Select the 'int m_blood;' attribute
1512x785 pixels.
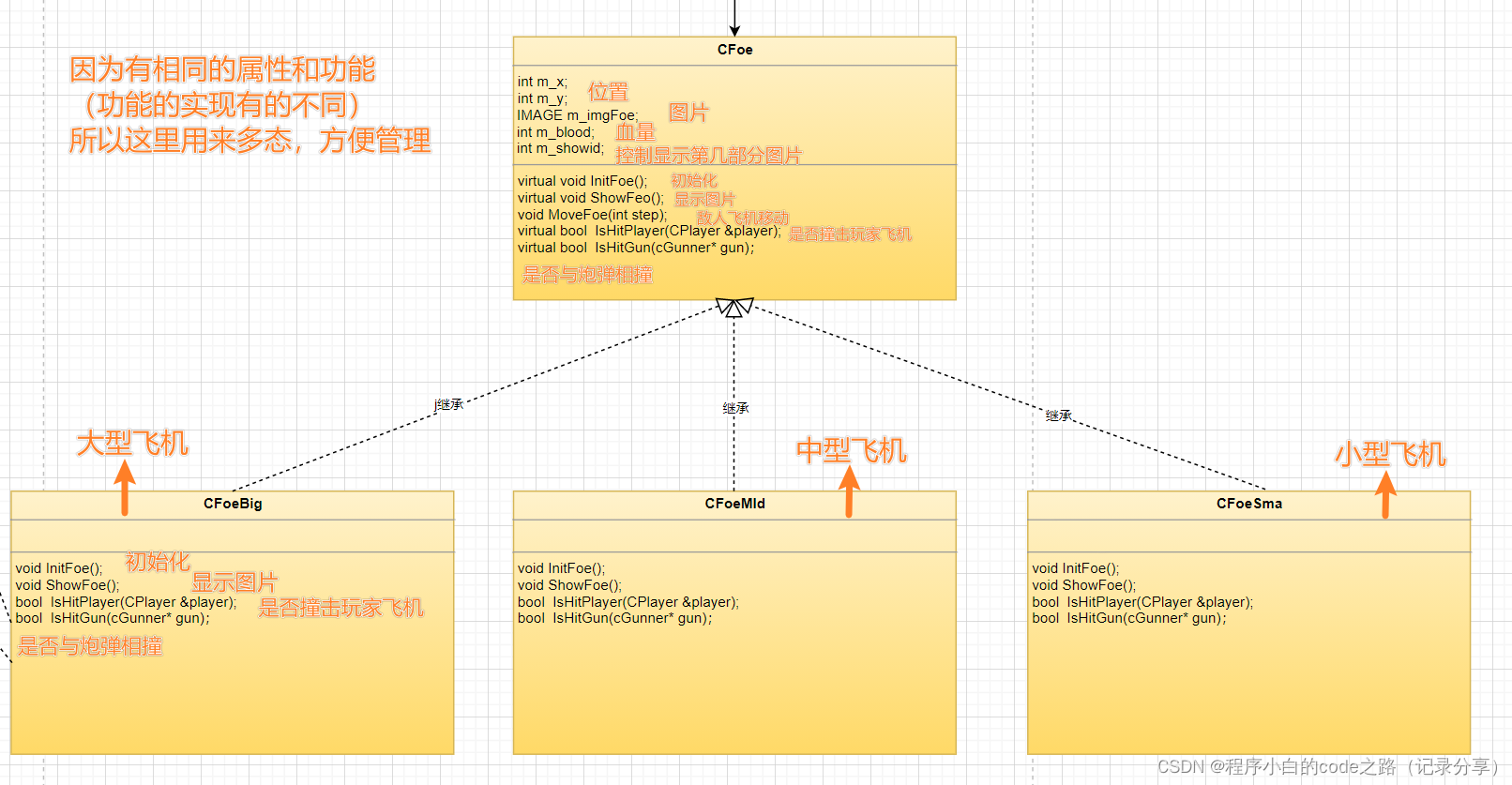(x=555, y=132)
